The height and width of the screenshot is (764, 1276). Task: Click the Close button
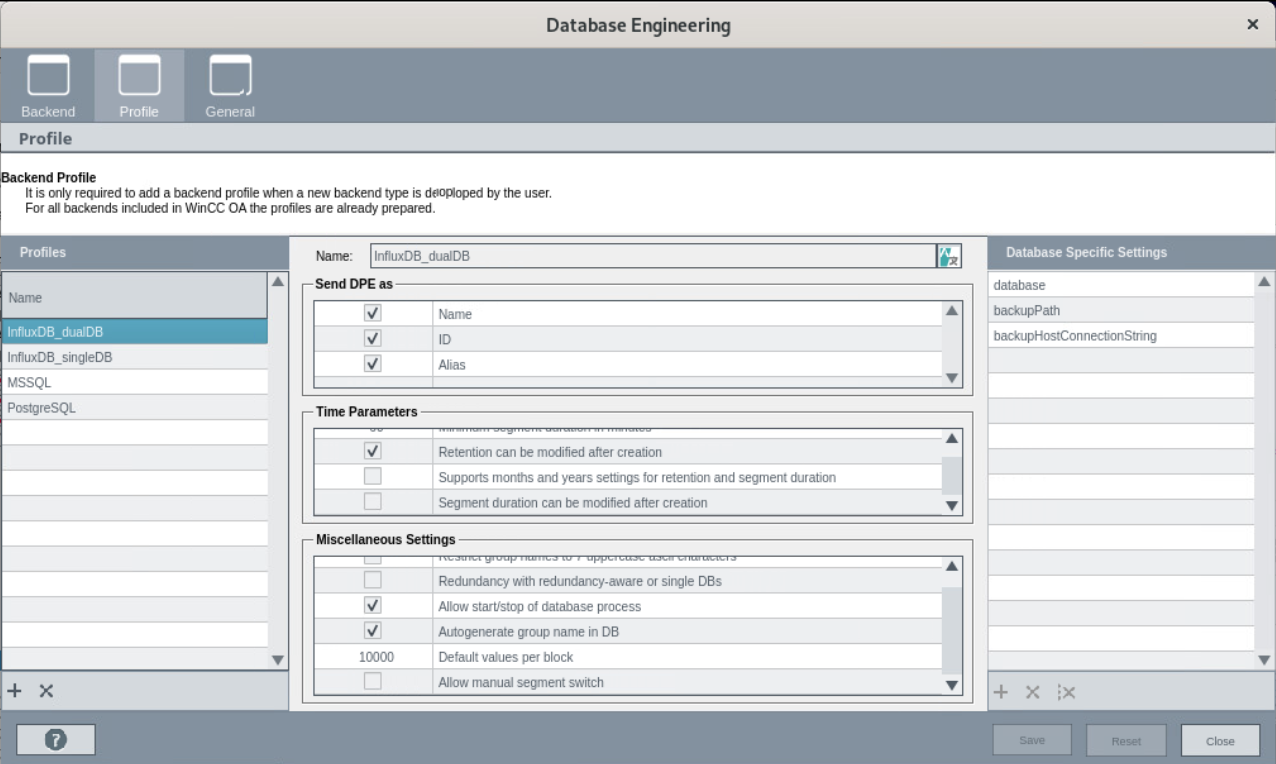pos(1219,741)
